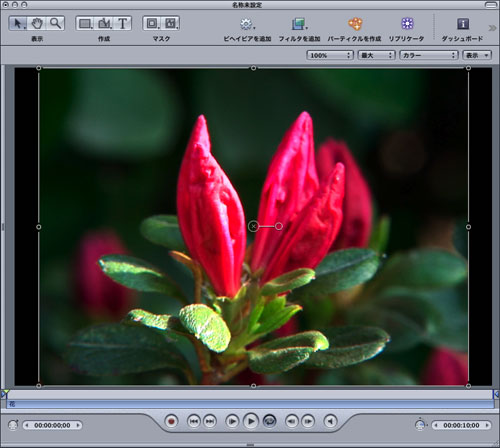Click the mini-timeline layer bar
500x448 pixels.
coord(250,404)
